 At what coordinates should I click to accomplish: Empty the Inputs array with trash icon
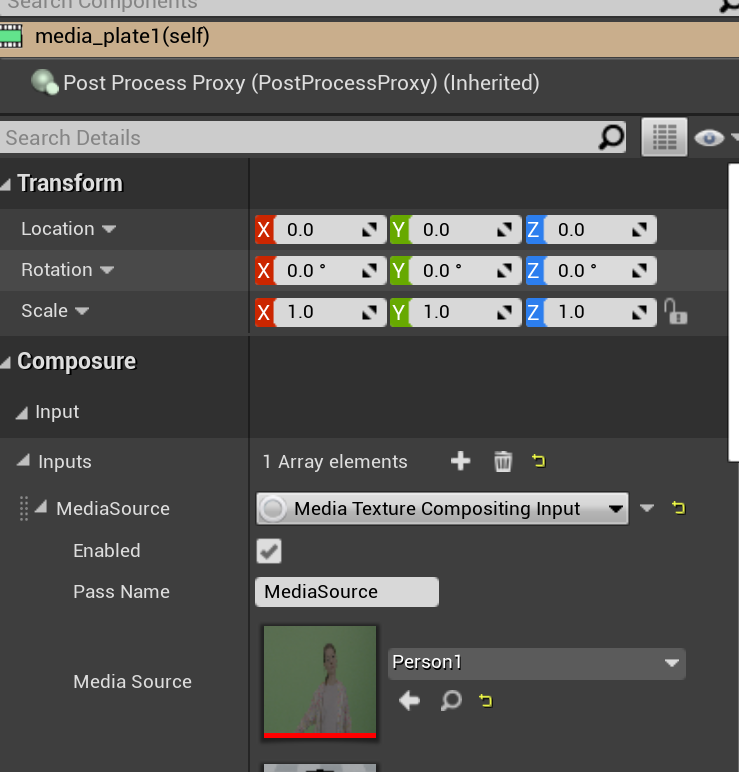pos(503,461)
